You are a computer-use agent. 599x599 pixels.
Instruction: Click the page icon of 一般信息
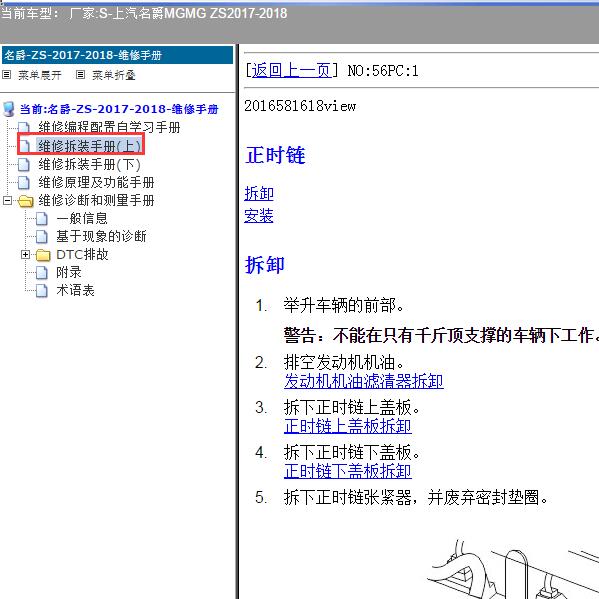pos(42,219)
